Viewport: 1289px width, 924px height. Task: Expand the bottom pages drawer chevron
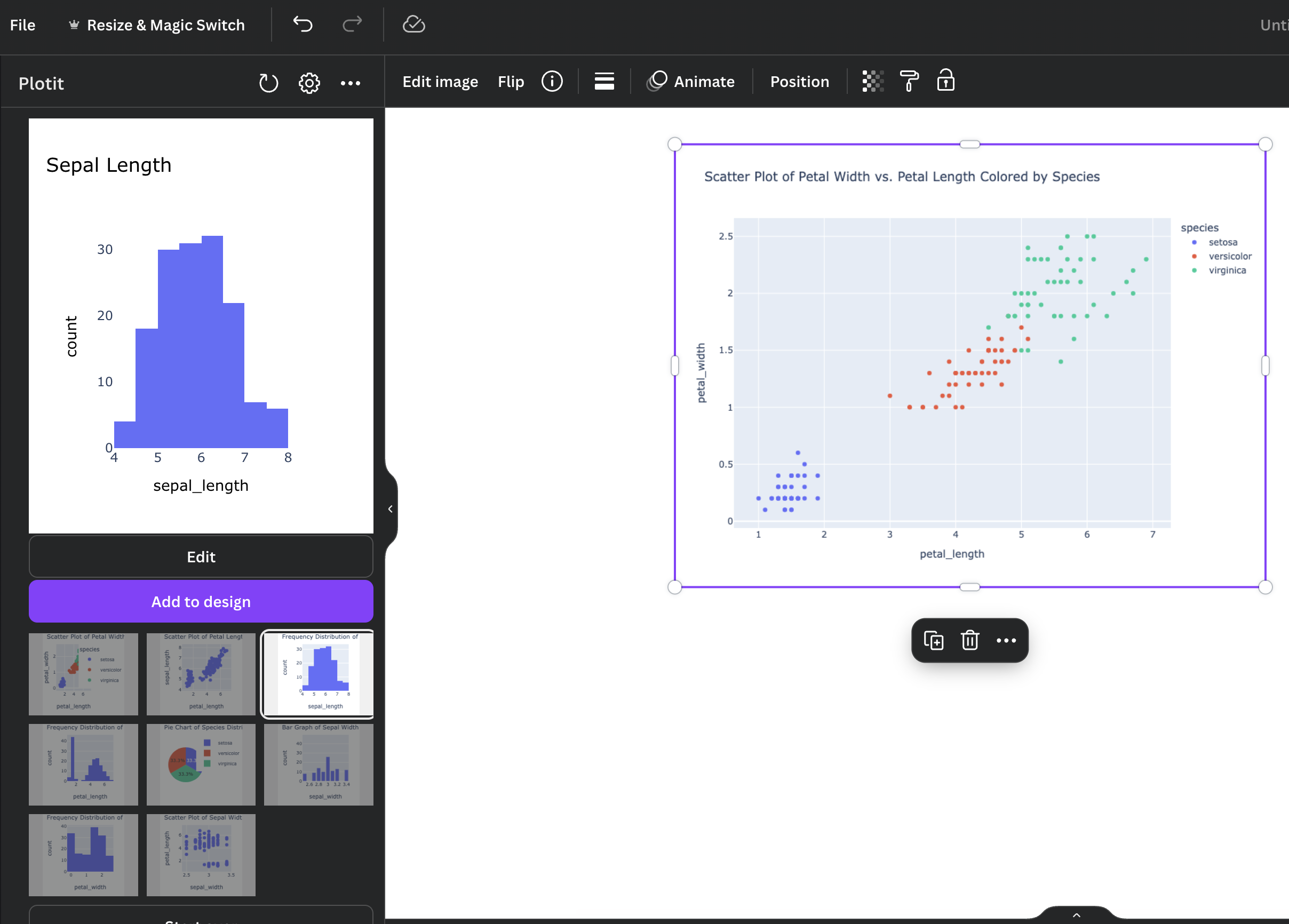click(1077, 915)
